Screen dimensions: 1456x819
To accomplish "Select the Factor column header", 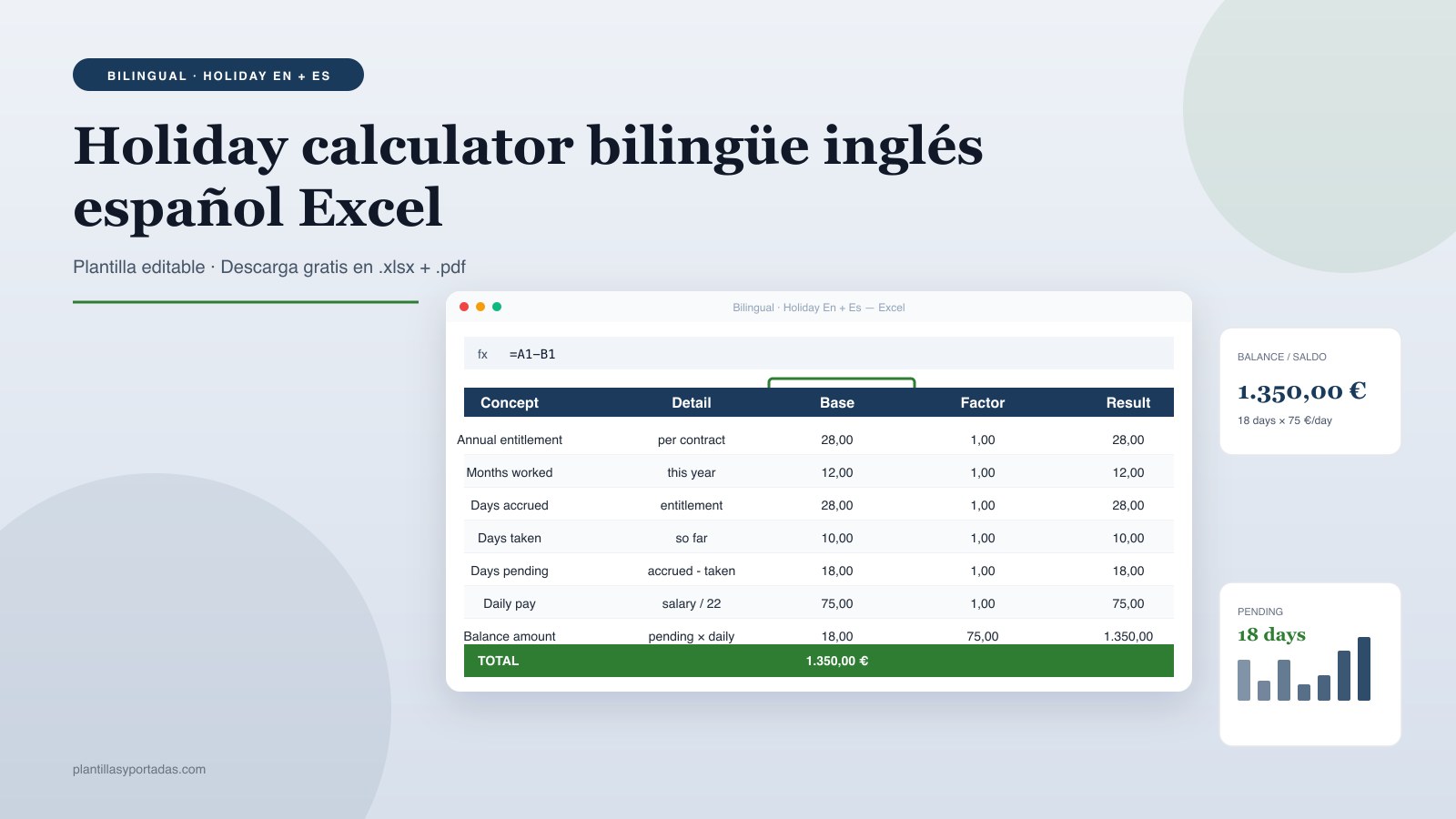I will [983, 402].
